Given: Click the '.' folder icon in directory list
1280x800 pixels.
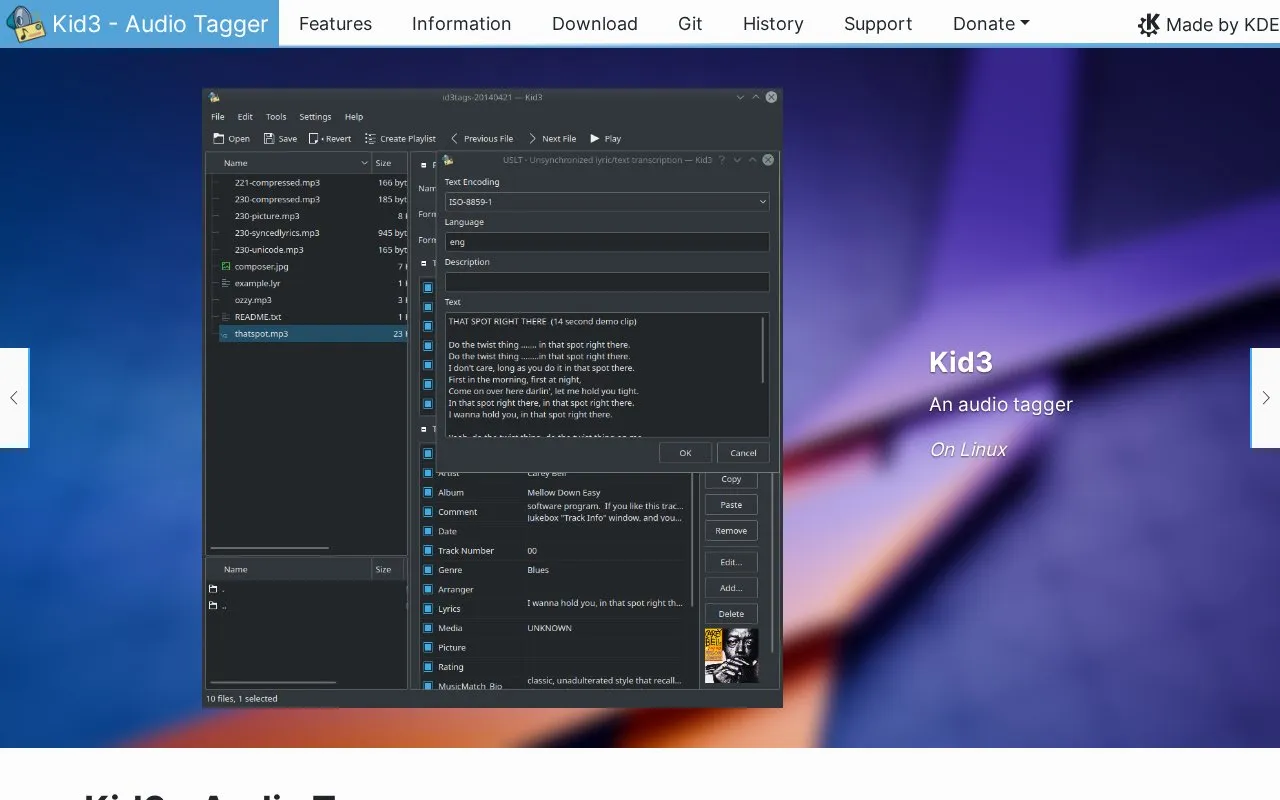Looking at the screenshot, I should 213,589.
